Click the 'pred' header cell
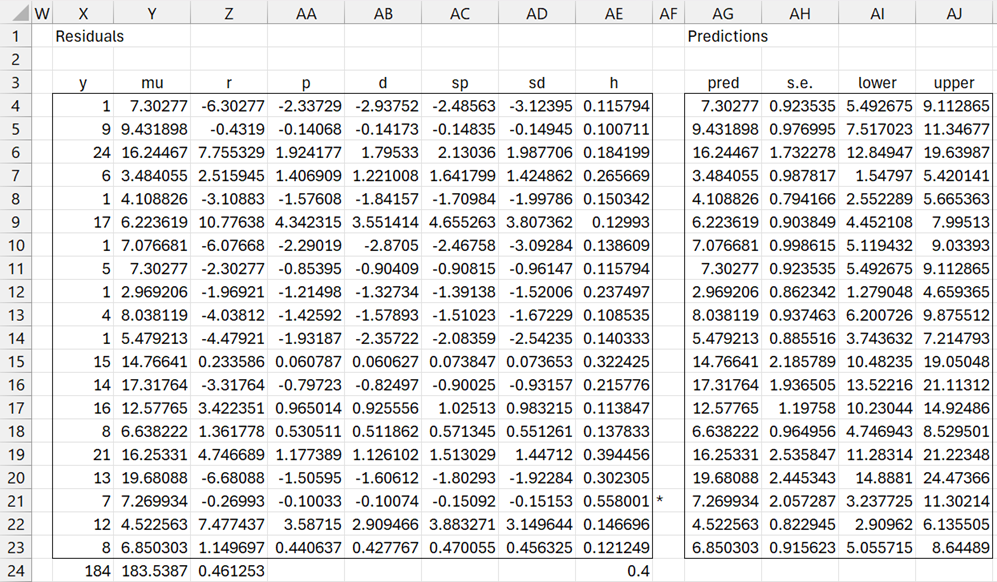 tap(722, 83)
